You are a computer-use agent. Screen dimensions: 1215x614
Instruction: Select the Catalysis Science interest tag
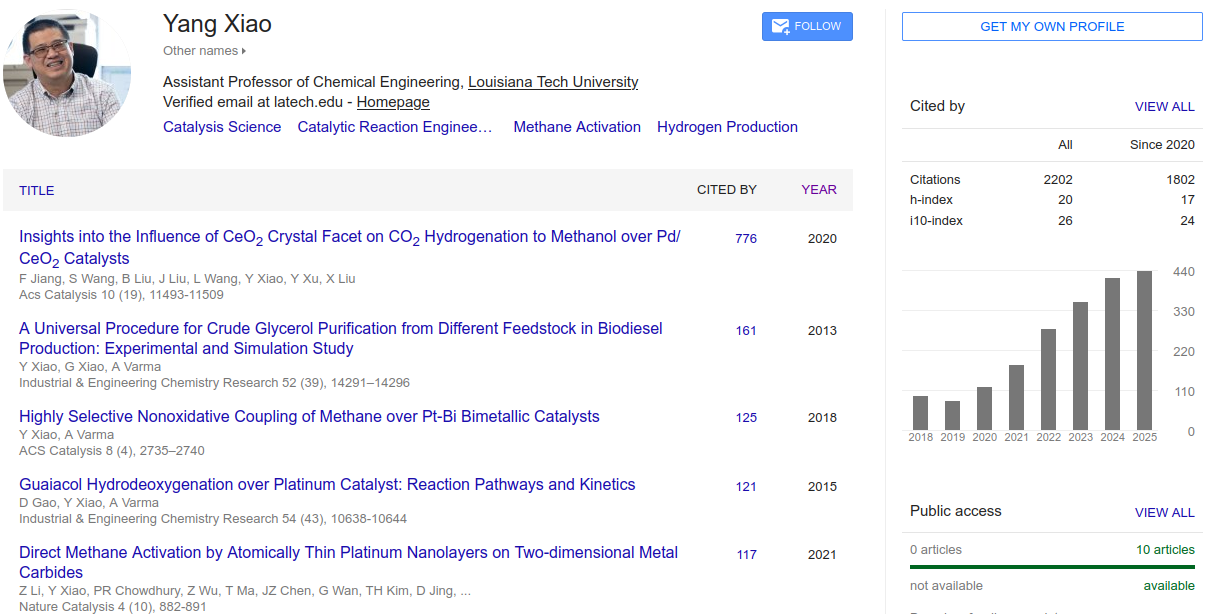pos(222,127)
